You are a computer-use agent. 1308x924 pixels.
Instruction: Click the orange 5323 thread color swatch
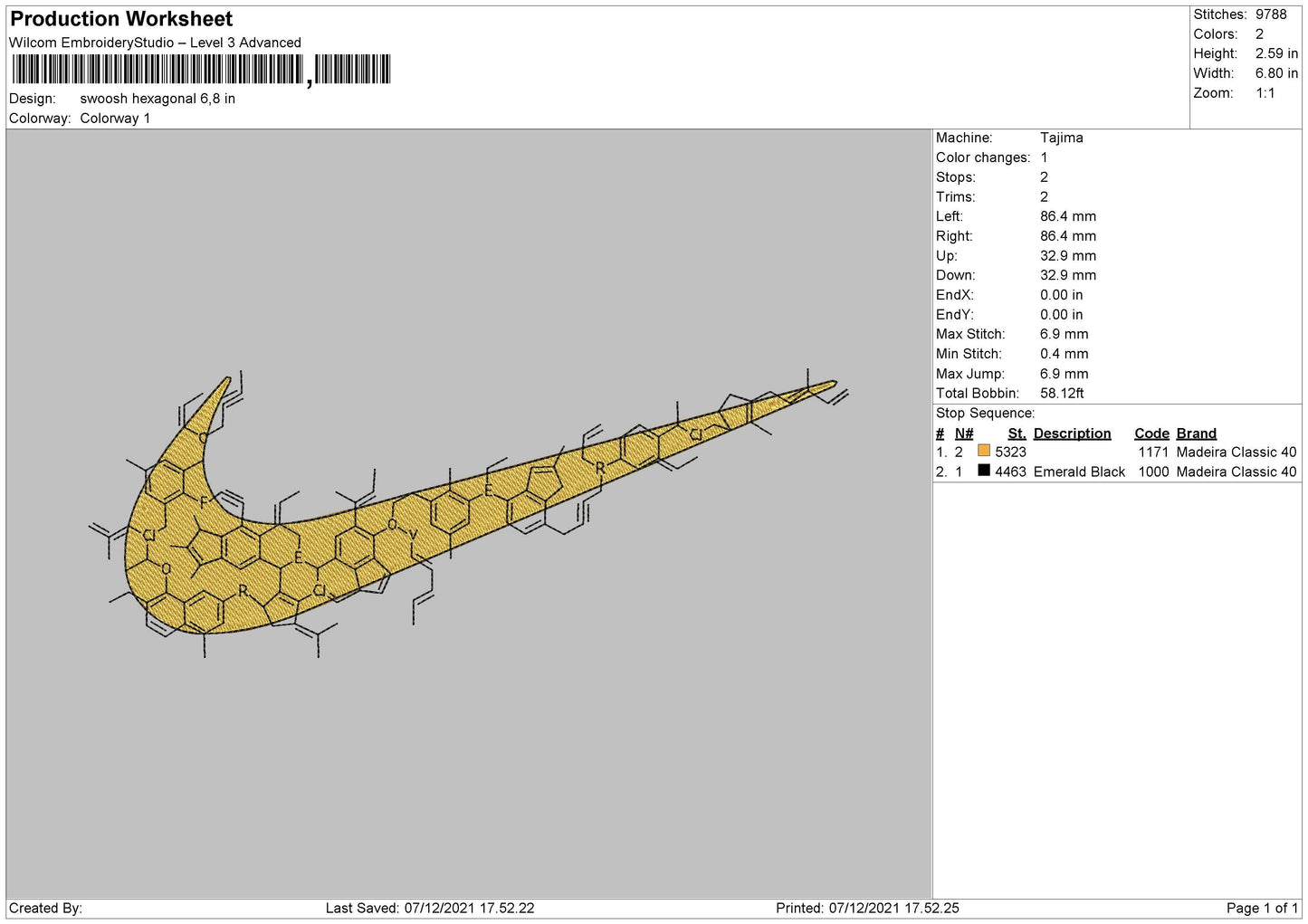[x=984, y=451]
